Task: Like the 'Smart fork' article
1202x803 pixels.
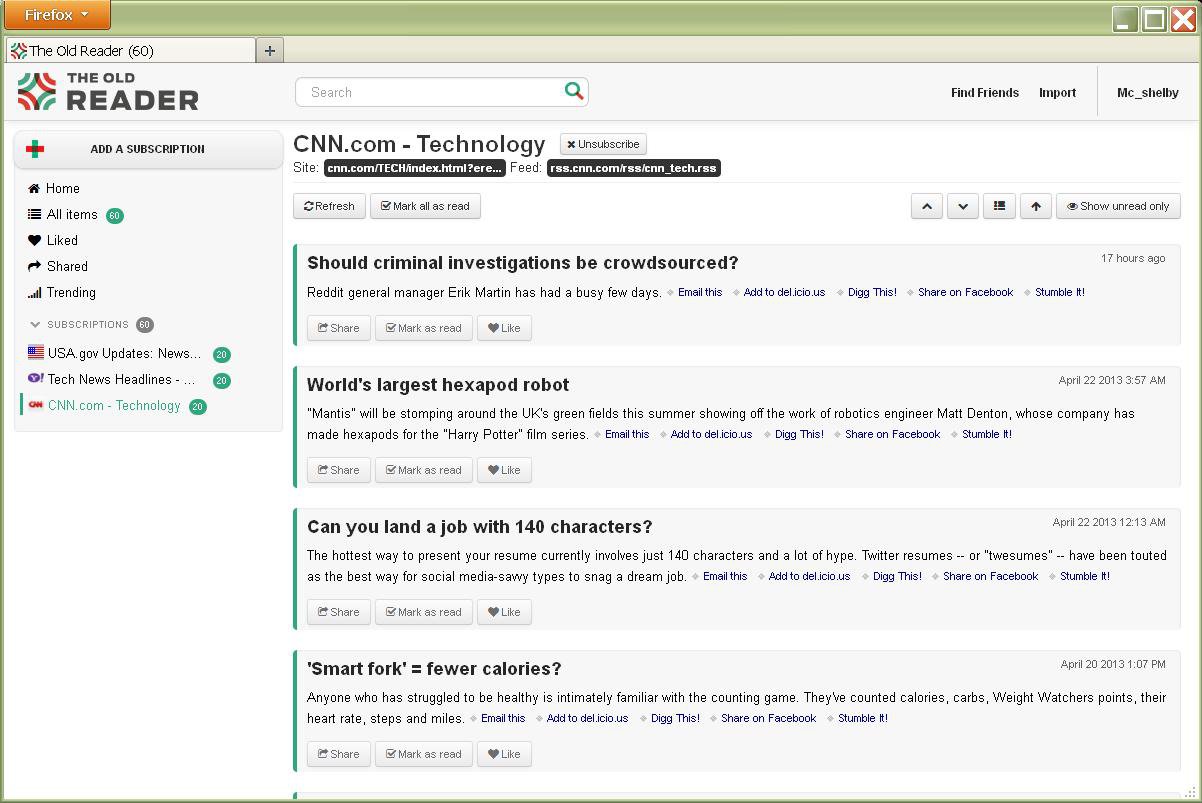Action: [504, 754]
